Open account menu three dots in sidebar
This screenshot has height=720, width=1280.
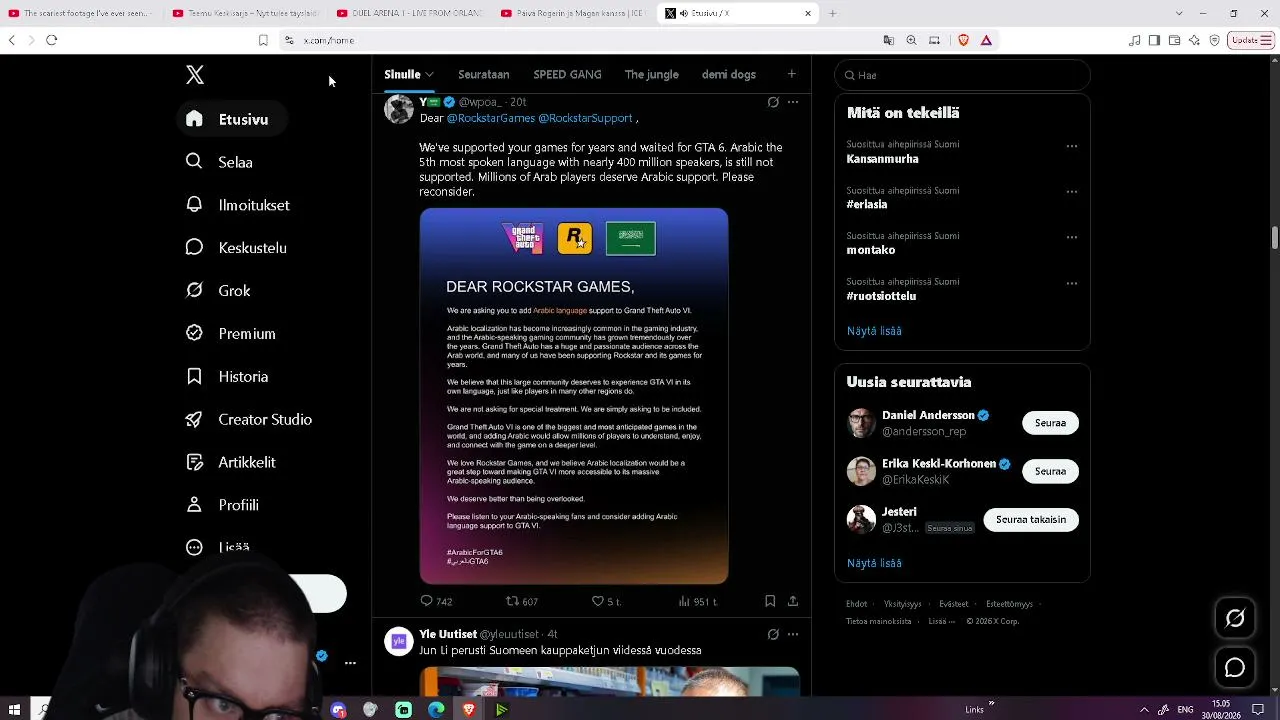[350, 663]
